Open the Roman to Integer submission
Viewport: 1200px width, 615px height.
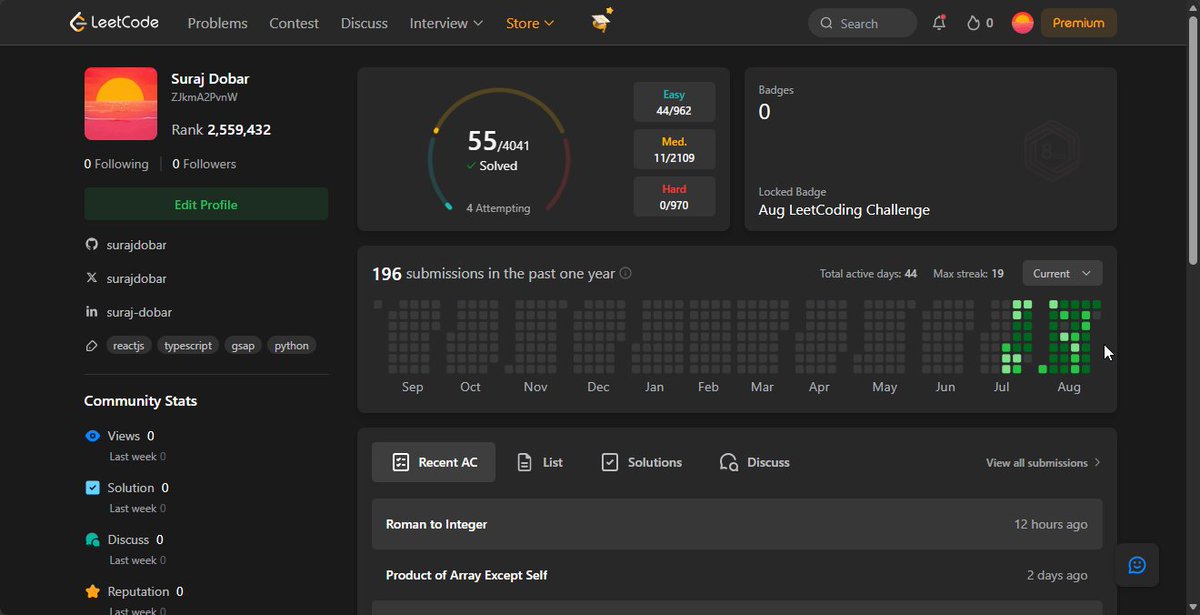[x=737, y=524]
